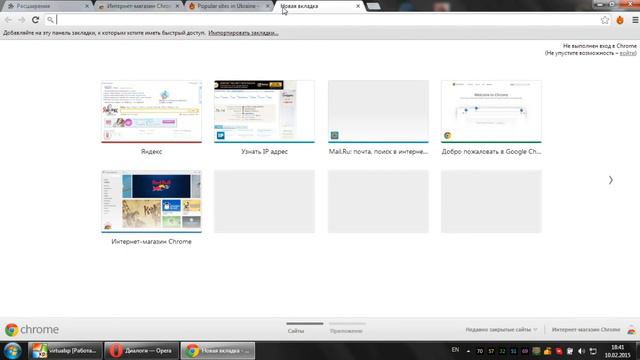Open the volume speaker tray icon
The height and width of the screenshot is (360, 640).
(582, 351)
